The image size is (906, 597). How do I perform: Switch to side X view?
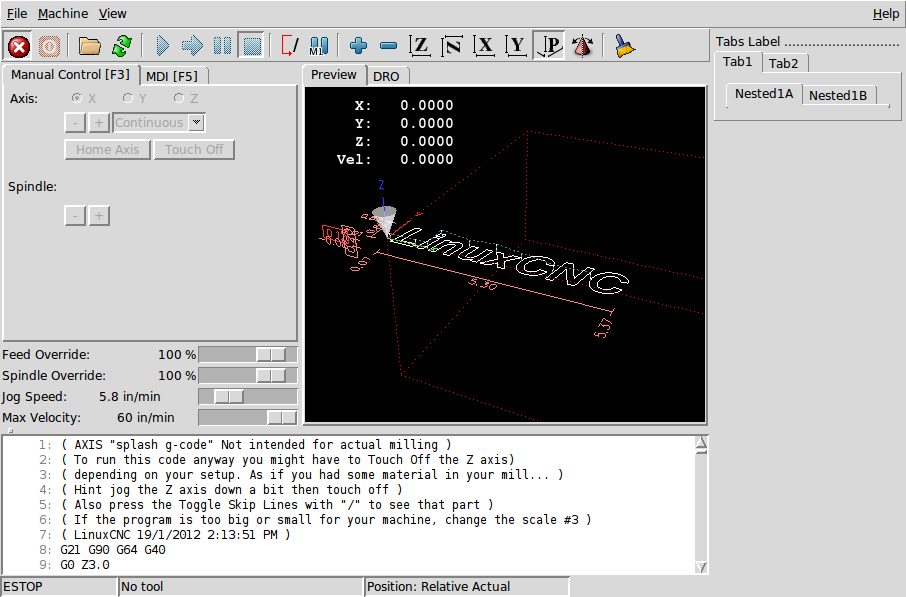coord(484,46)
